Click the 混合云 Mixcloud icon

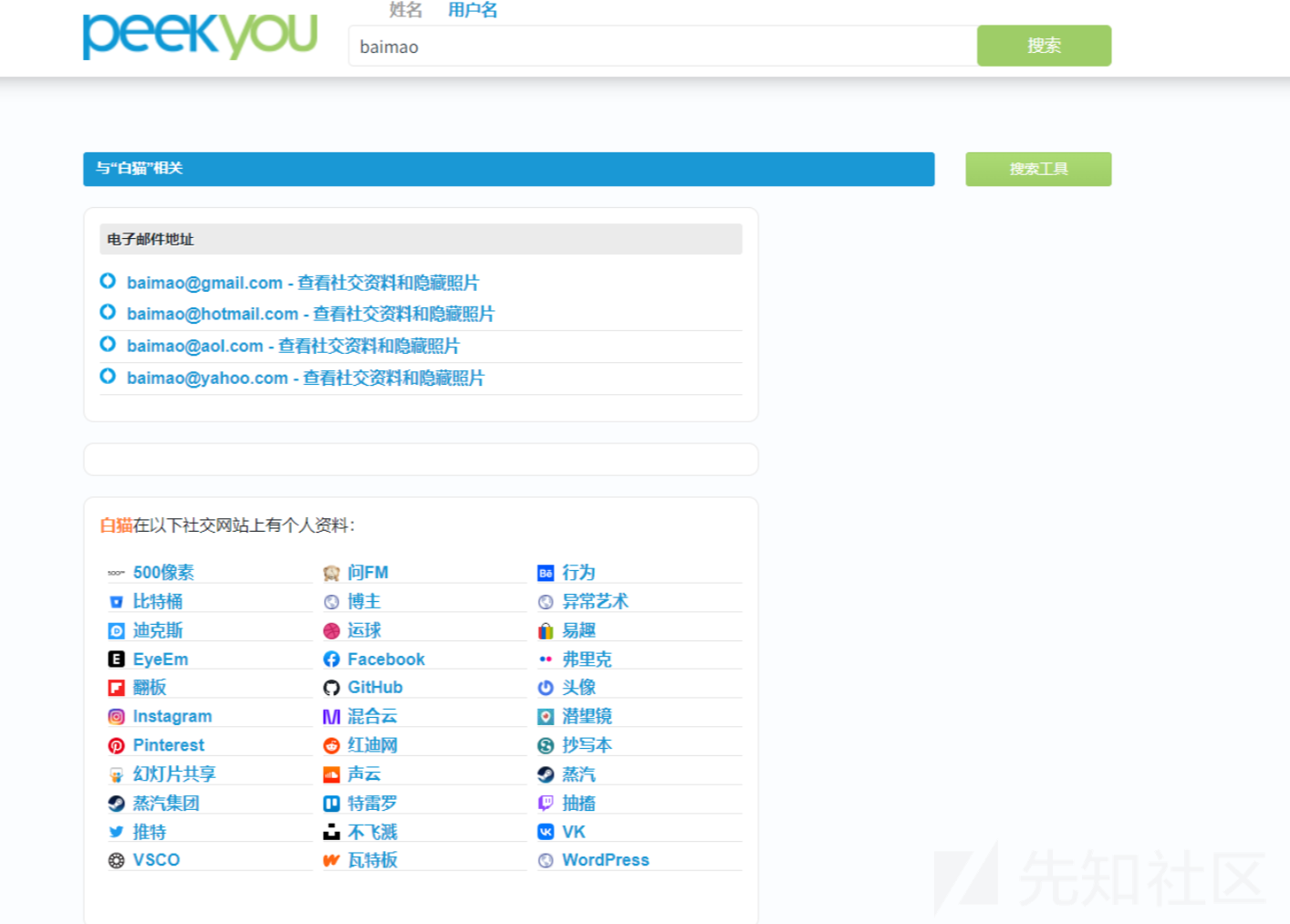click(x=331, y=717)
